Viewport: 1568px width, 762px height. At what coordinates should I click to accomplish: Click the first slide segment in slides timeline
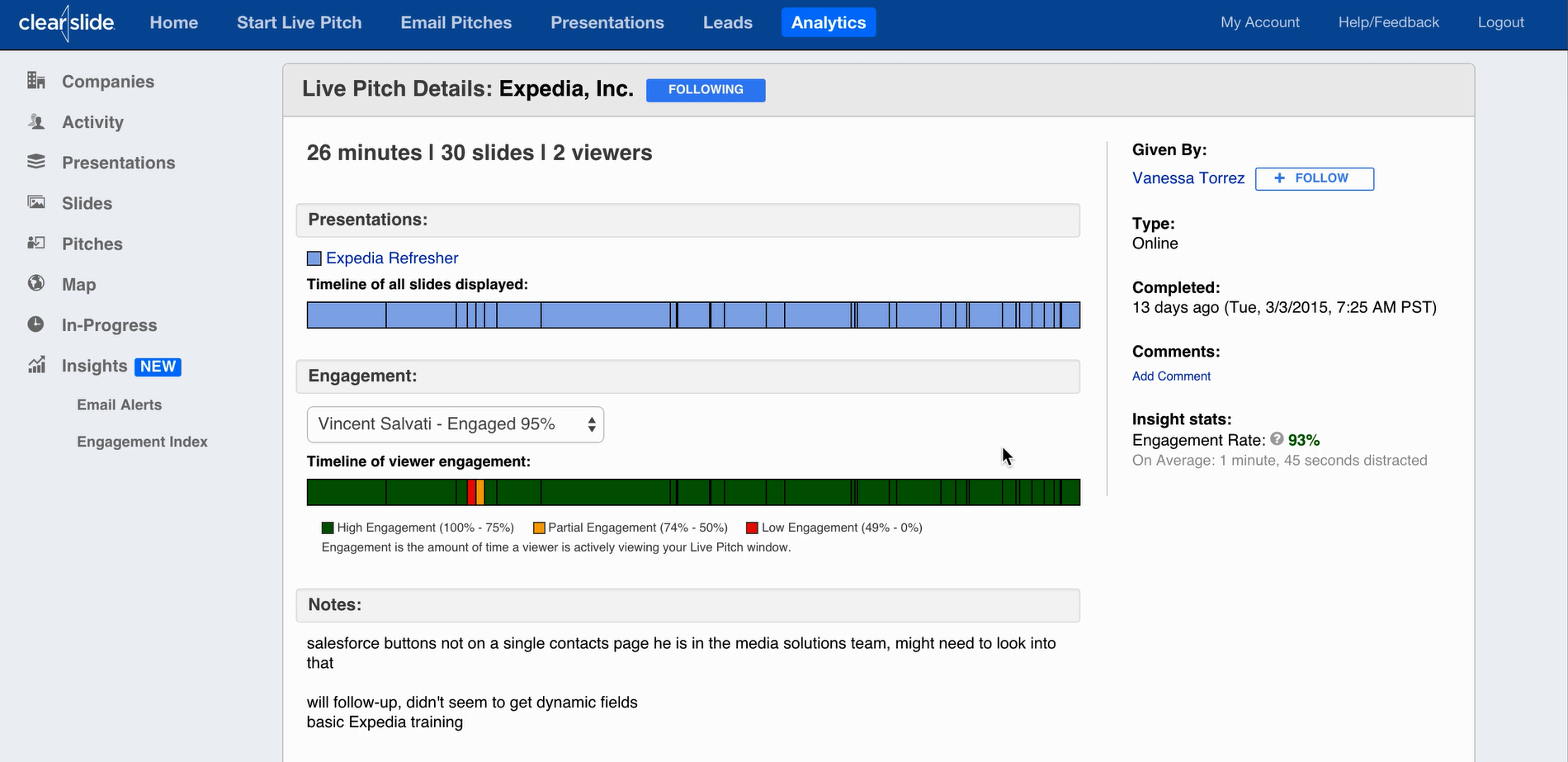(x=347, y=315)
